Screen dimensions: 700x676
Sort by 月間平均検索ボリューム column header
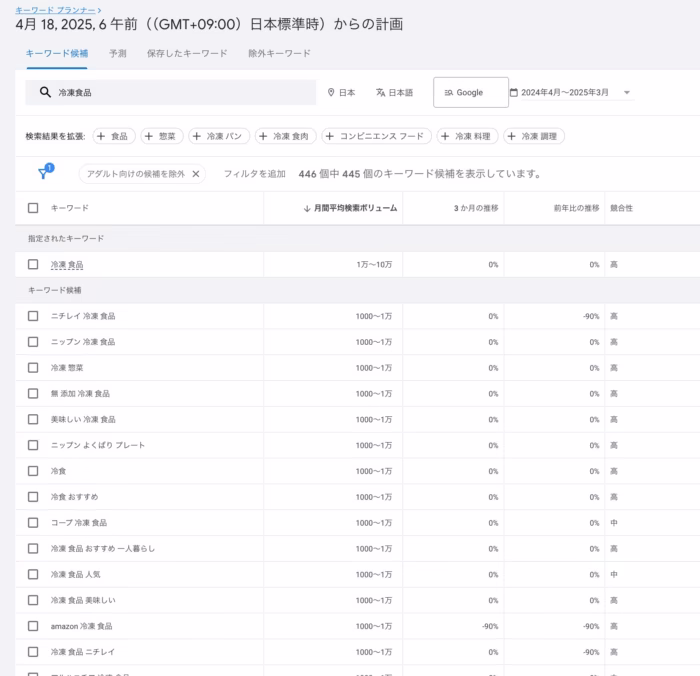coord(355,208)
